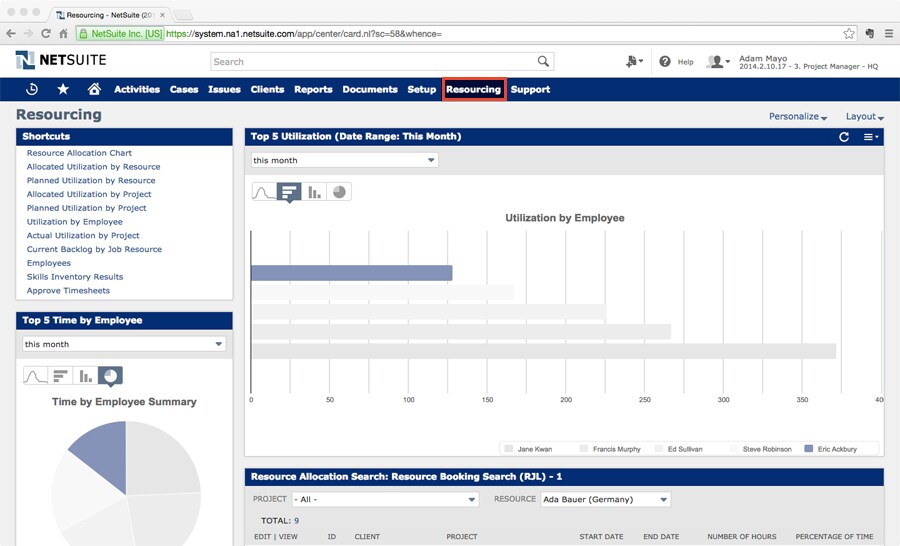Toggle Ed Sullivan legend series
The image size is (900, 546).
tap(678, 449)
